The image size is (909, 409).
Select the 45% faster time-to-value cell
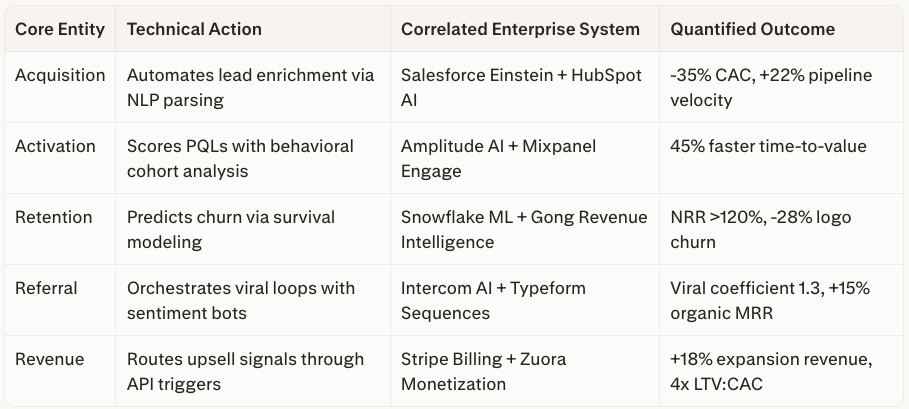pos(768,146)
